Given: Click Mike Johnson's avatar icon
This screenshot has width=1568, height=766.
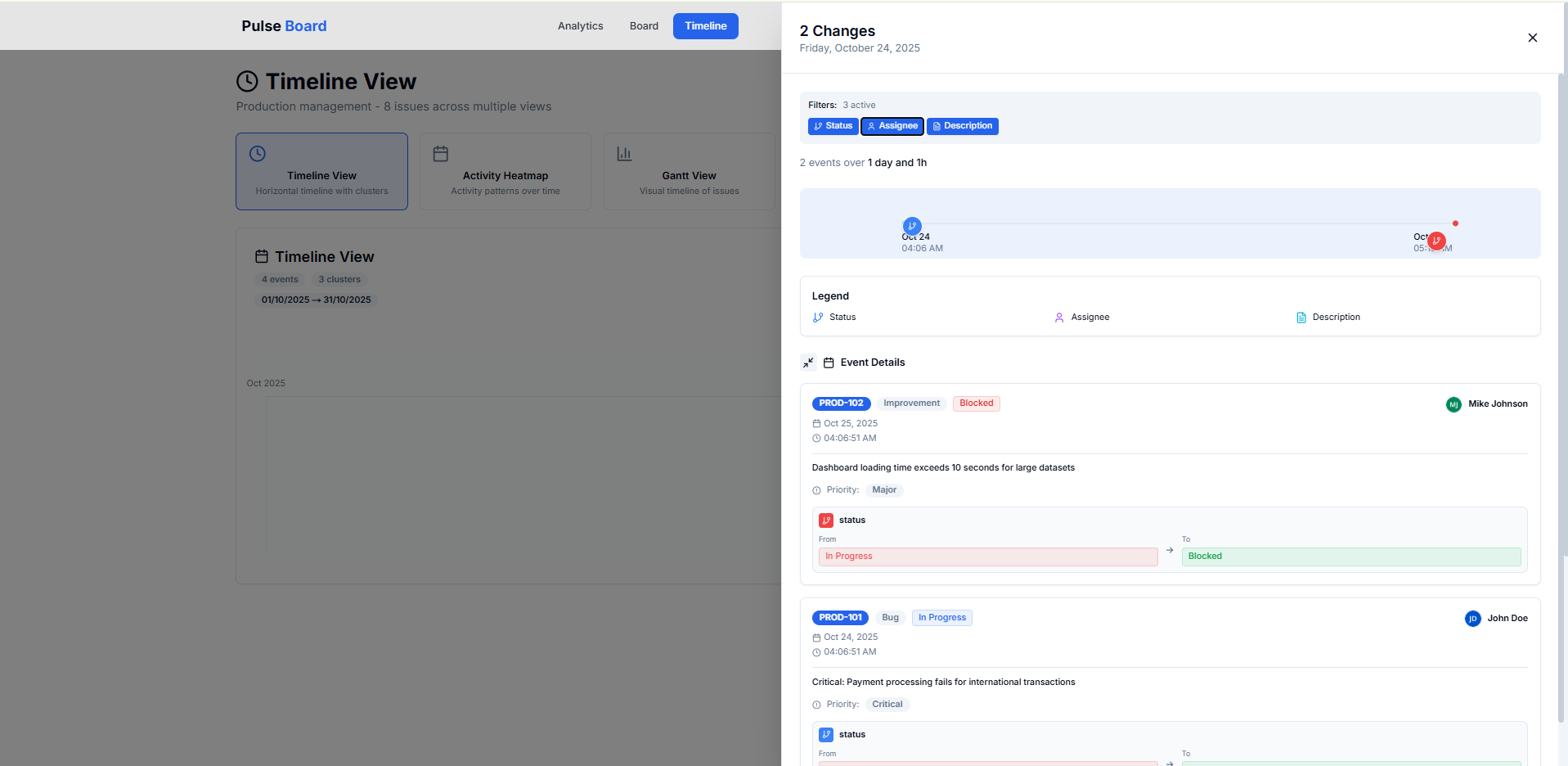Looking at the screenshot, I should (x=1453, y=404).
